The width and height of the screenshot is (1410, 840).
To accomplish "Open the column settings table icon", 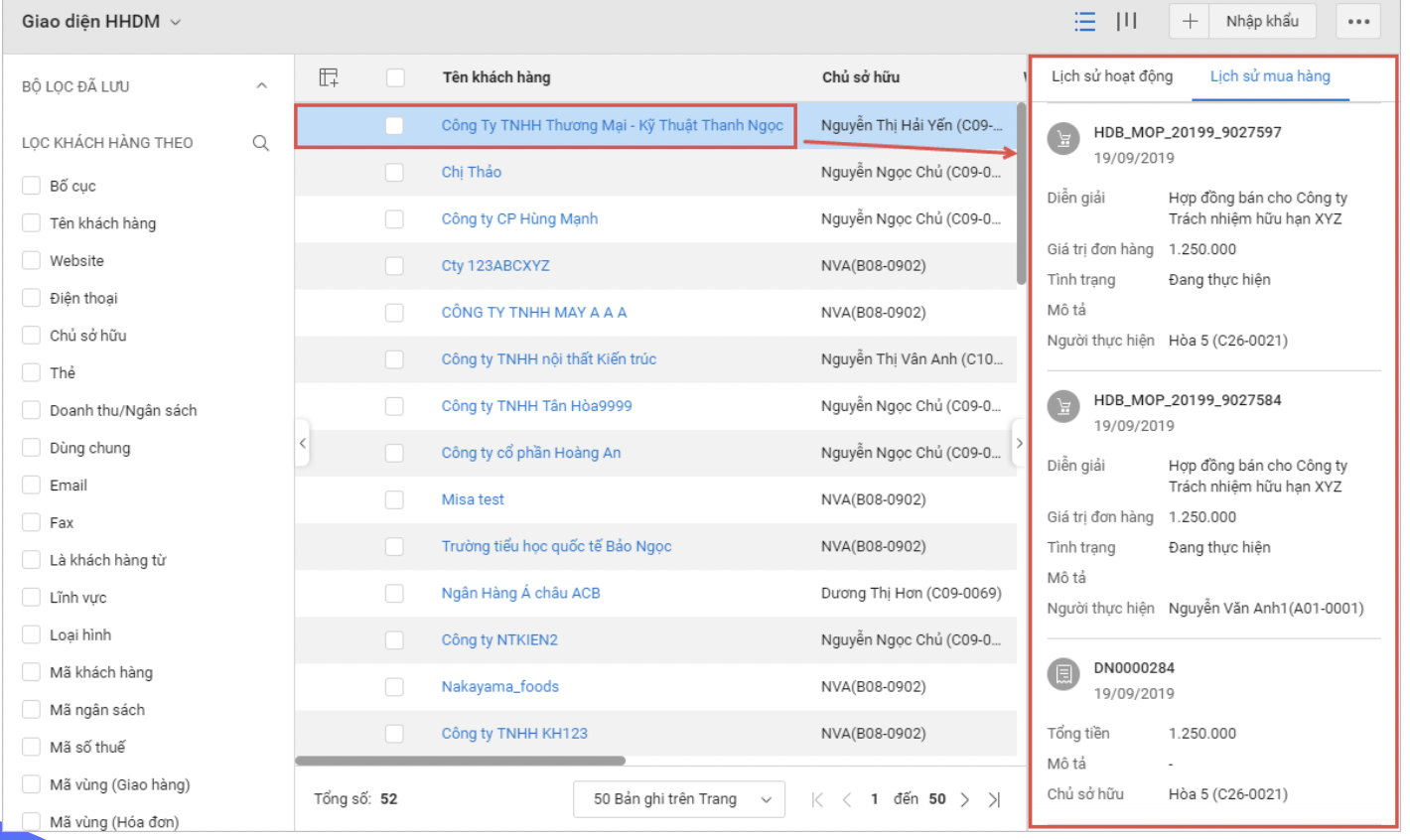I will (x=329, y=76).
